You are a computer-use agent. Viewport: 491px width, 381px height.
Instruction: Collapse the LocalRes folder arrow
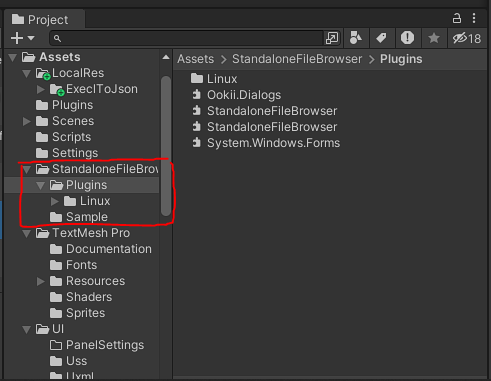coord(26,73)
